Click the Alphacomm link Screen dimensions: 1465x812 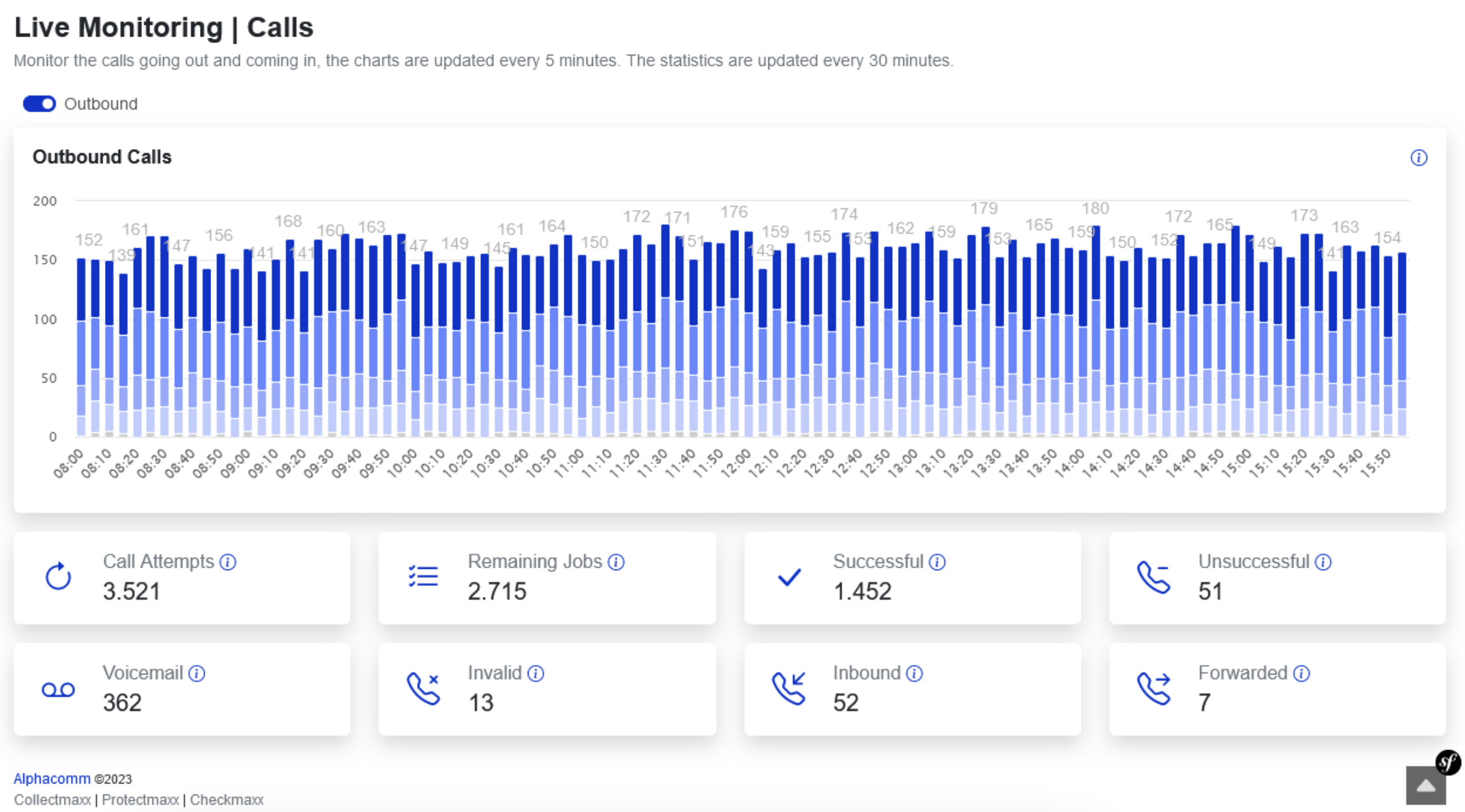coord(51,779)
